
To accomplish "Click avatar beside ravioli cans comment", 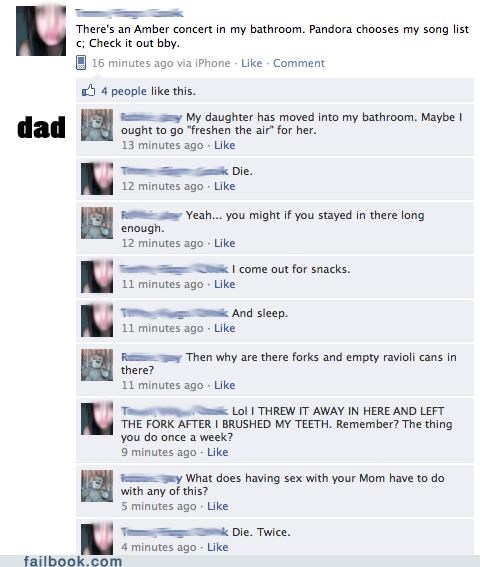I will tap(97, 365).
